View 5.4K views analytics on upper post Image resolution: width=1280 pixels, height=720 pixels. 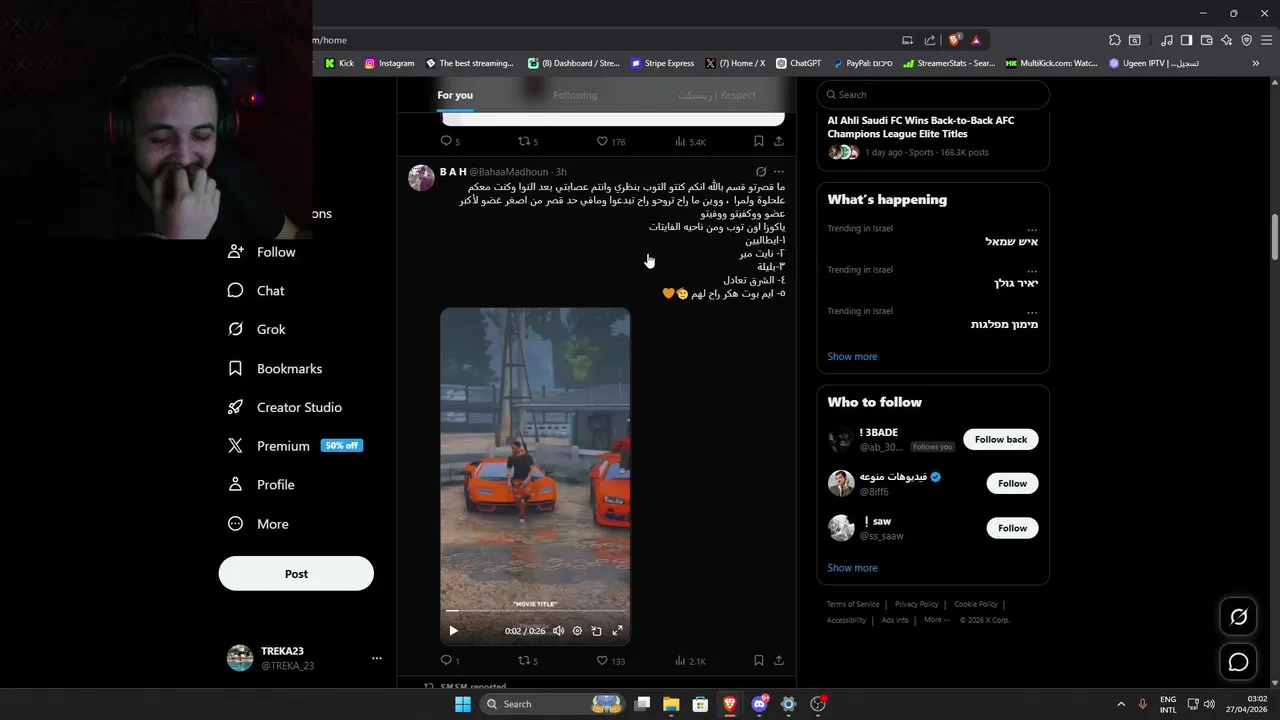690,141
